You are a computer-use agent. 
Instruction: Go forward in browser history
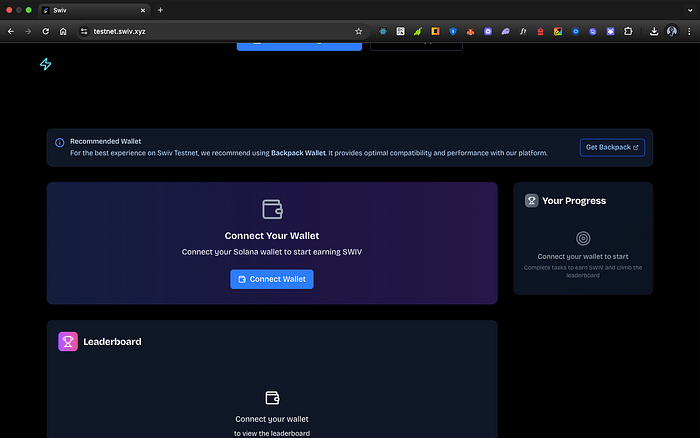28,31
